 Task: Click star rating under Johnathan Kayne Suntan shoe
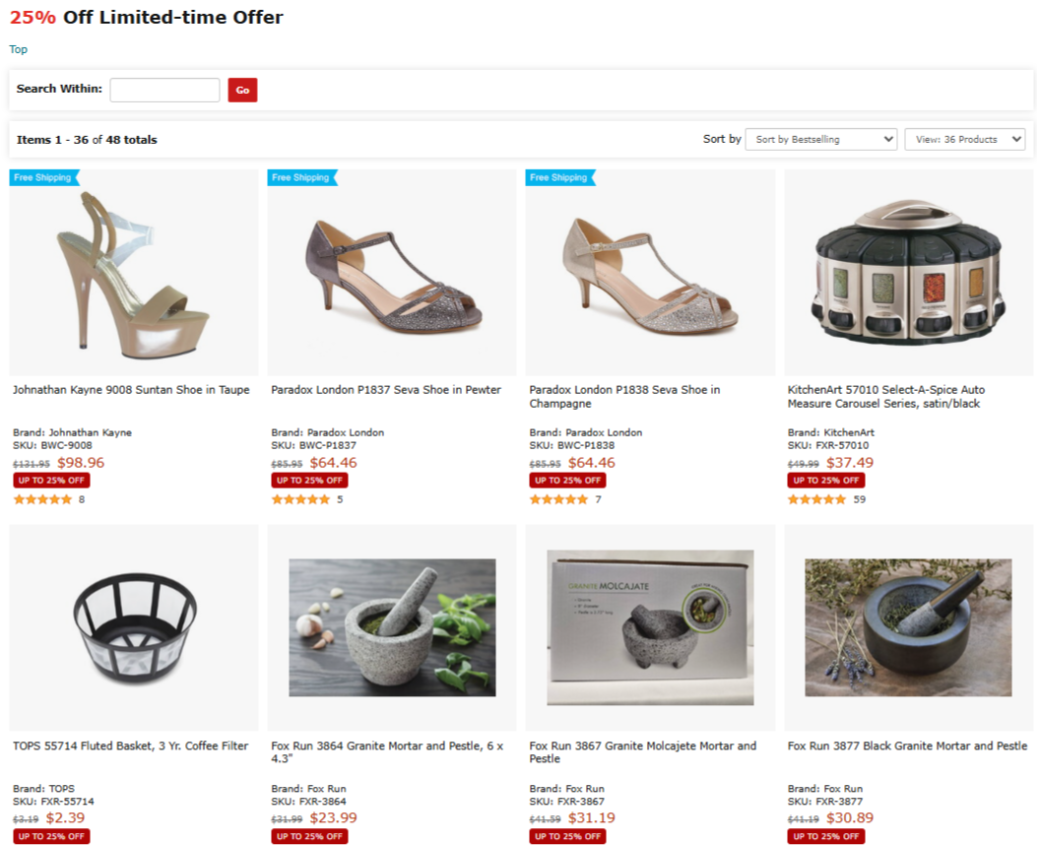[x=43, y=499]
